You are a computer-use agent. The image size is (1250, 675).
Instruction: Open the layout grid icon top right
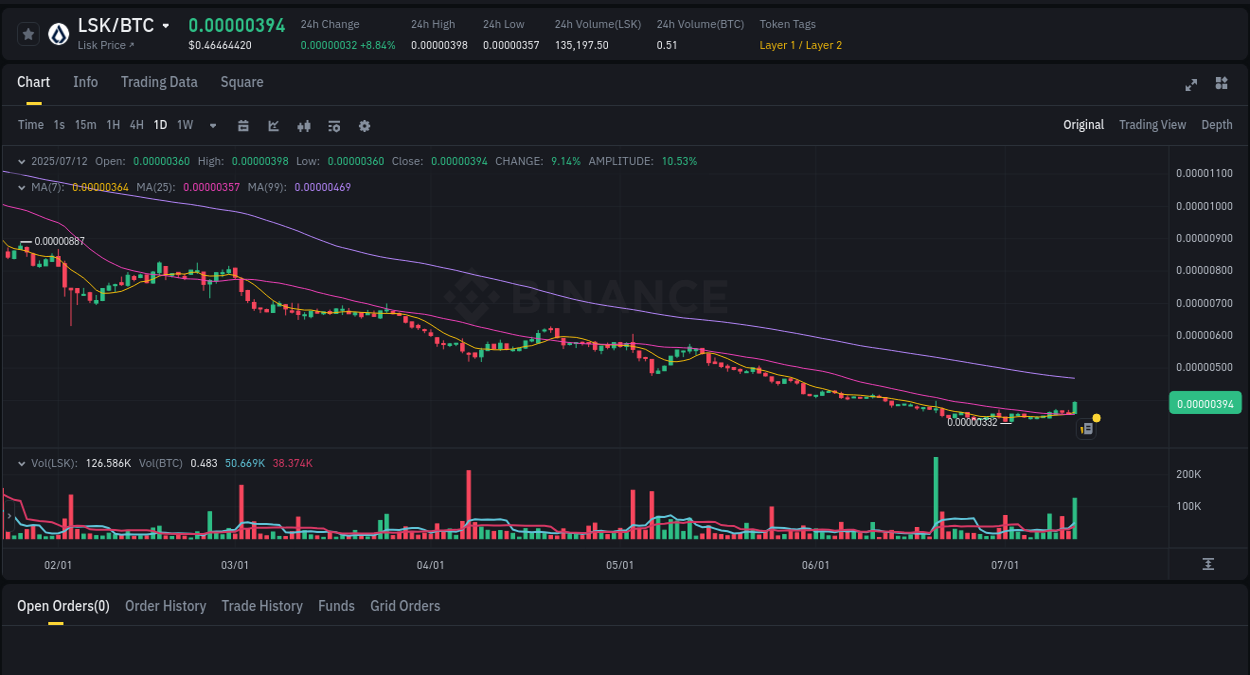[1221, 84]
